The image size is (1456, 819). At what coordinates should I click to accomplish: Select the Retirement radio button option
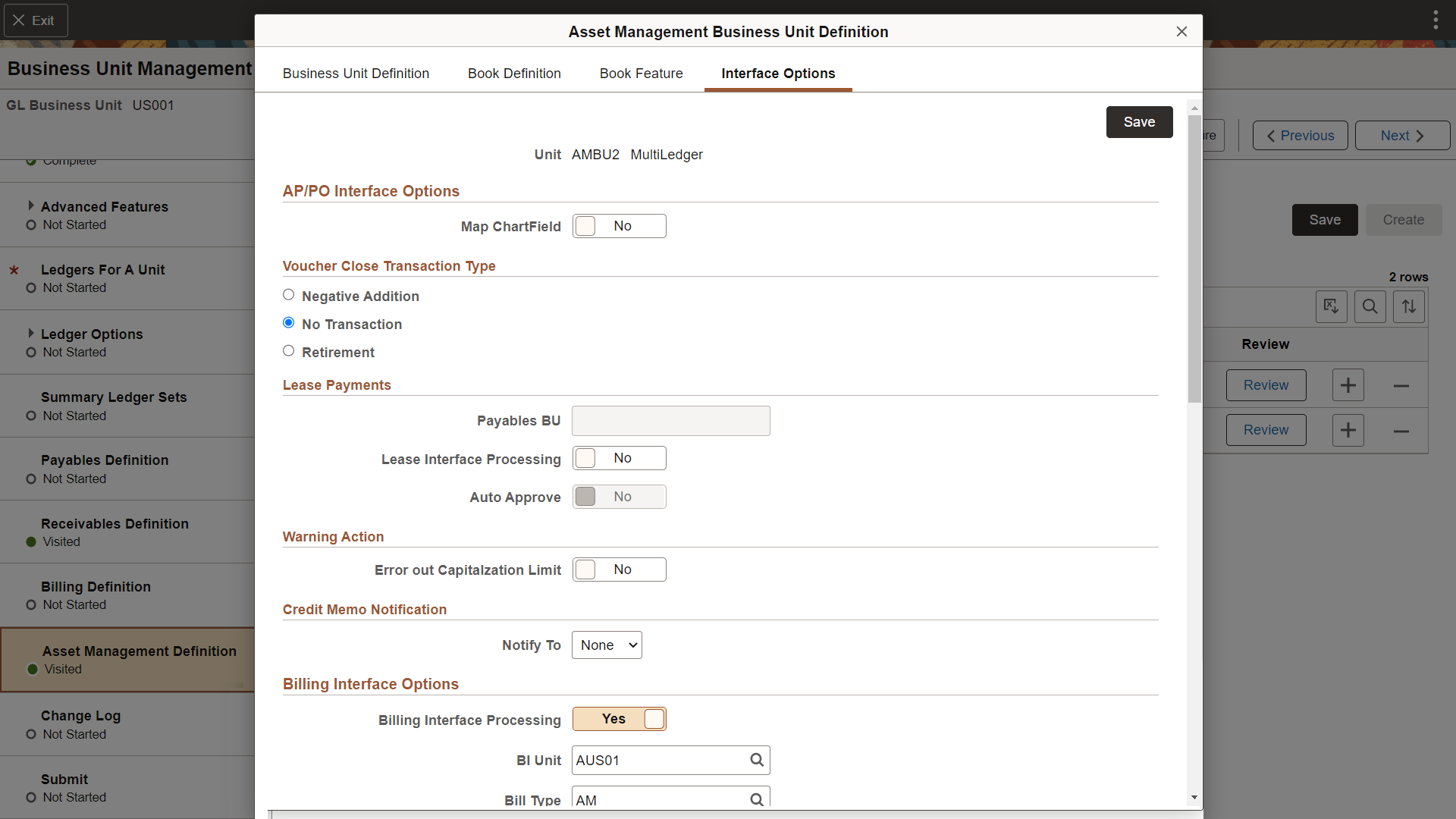point(289,351)
